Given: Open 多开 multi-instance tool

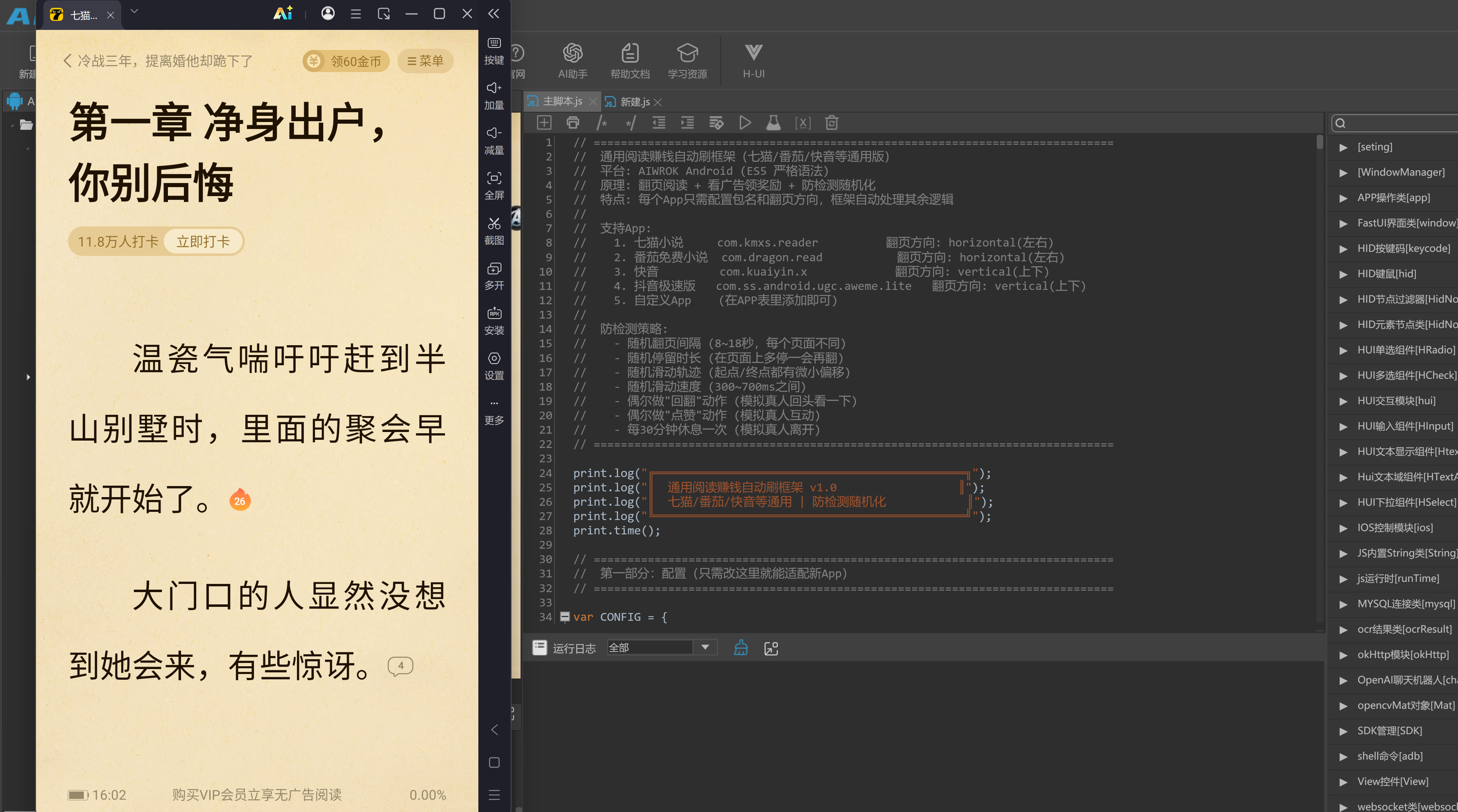Looking at the screenshot, I should (x=494, y=276).
